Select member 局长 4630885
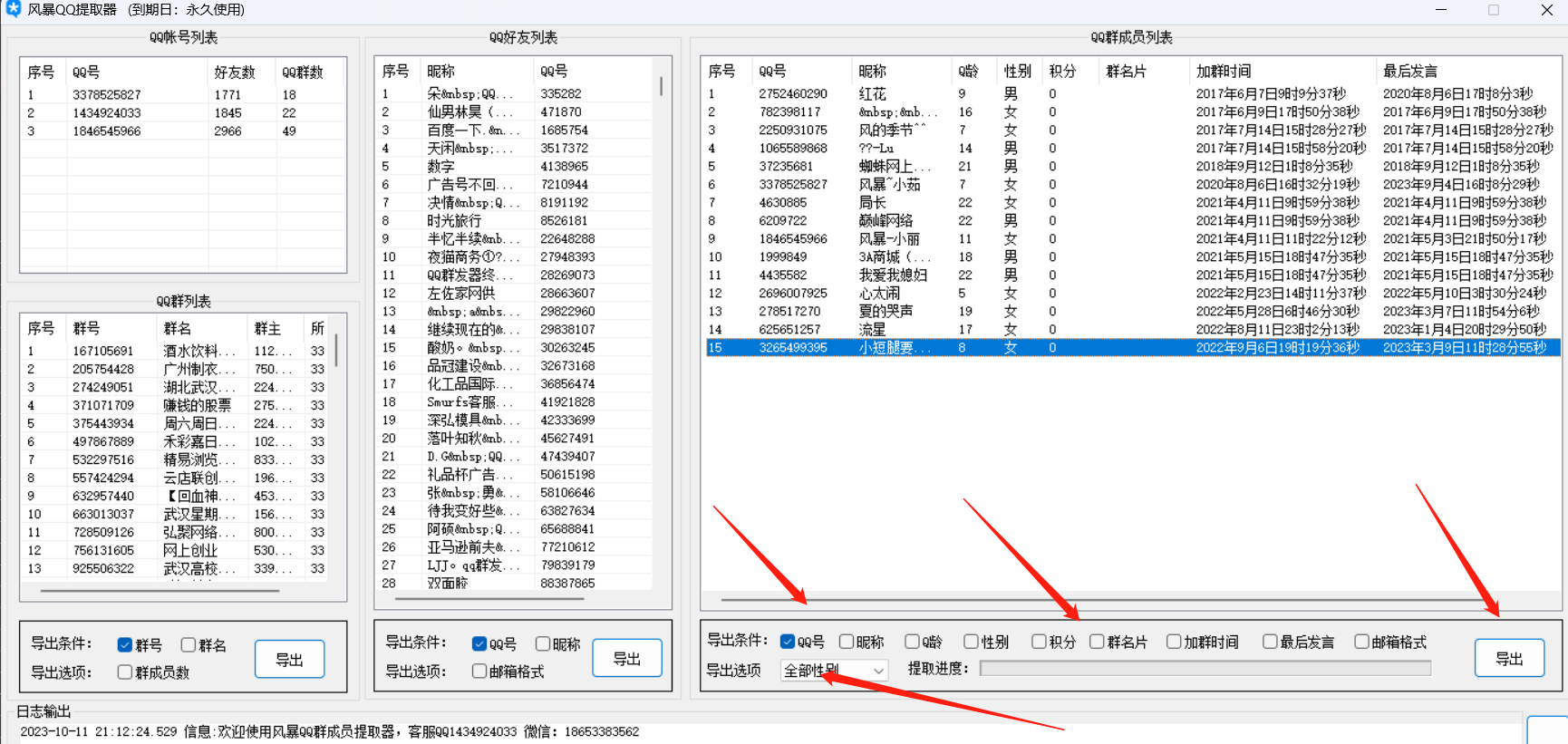The image size is (1568, 744). [1132, 202]
